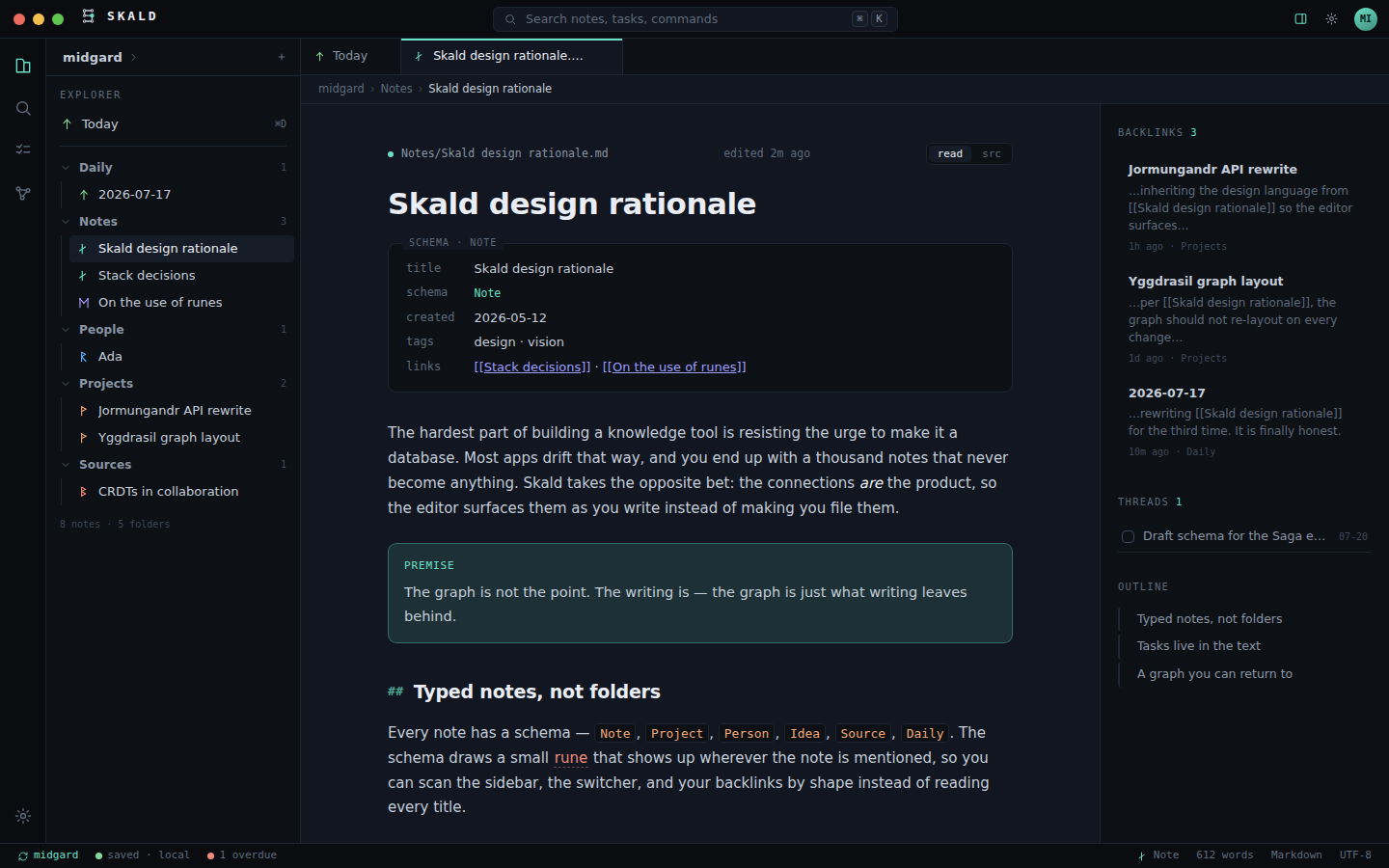Image resolution: width=1389 pixels, height=868 pixels.
Task: Click the PREMISE callout box
Action: (700, 593)
